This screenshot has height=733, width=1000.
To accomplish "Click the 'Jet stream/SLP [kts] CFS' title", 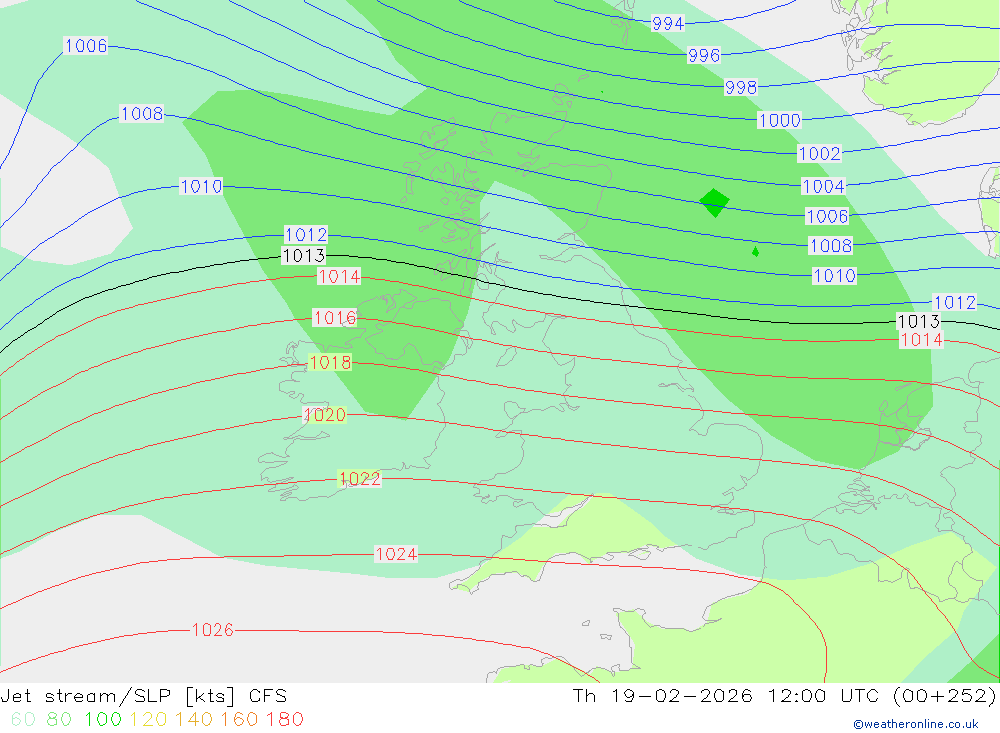I will (143, 696).
